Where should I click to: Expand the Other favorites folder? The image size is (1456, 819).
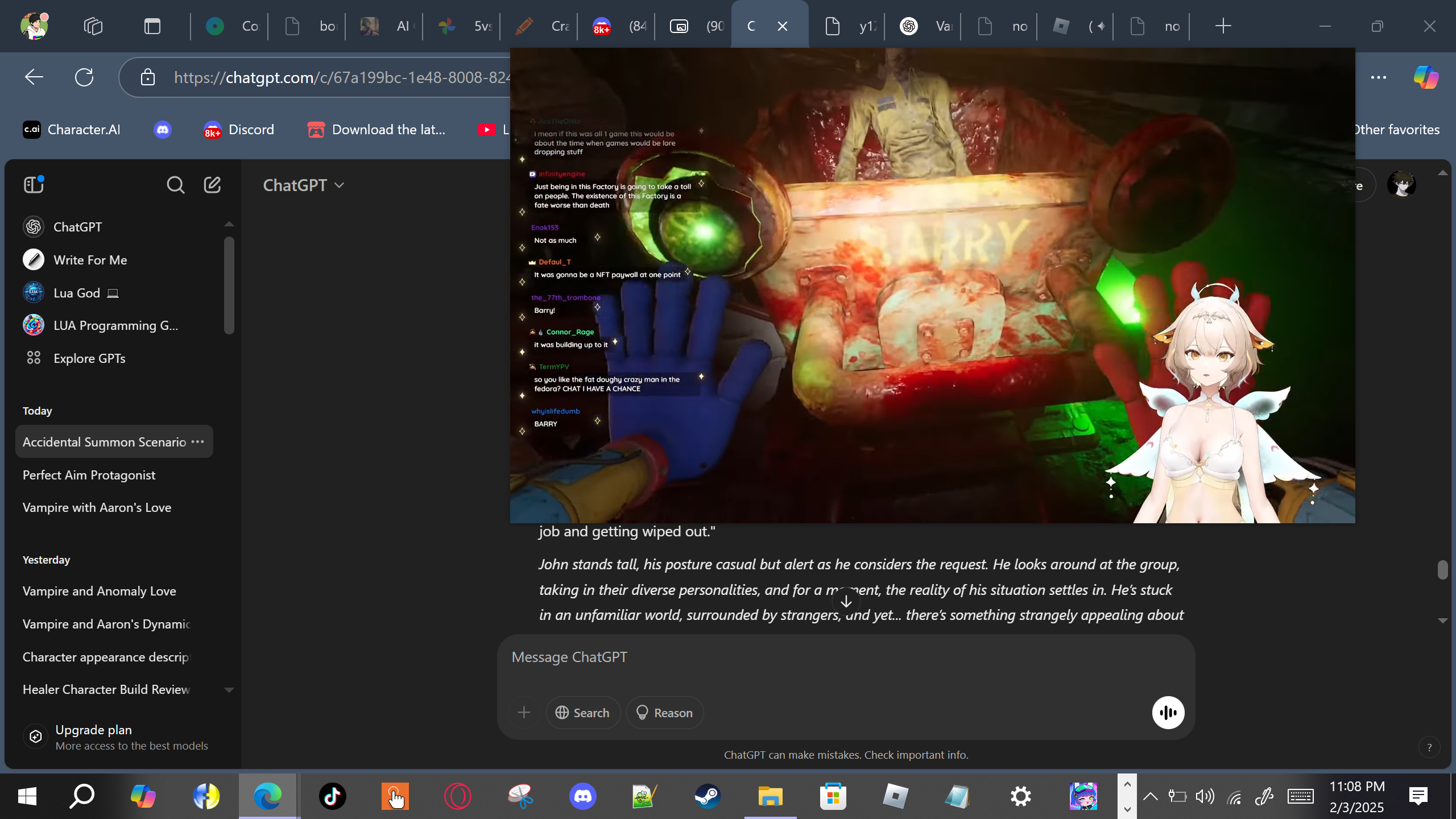click(1396, 130)
